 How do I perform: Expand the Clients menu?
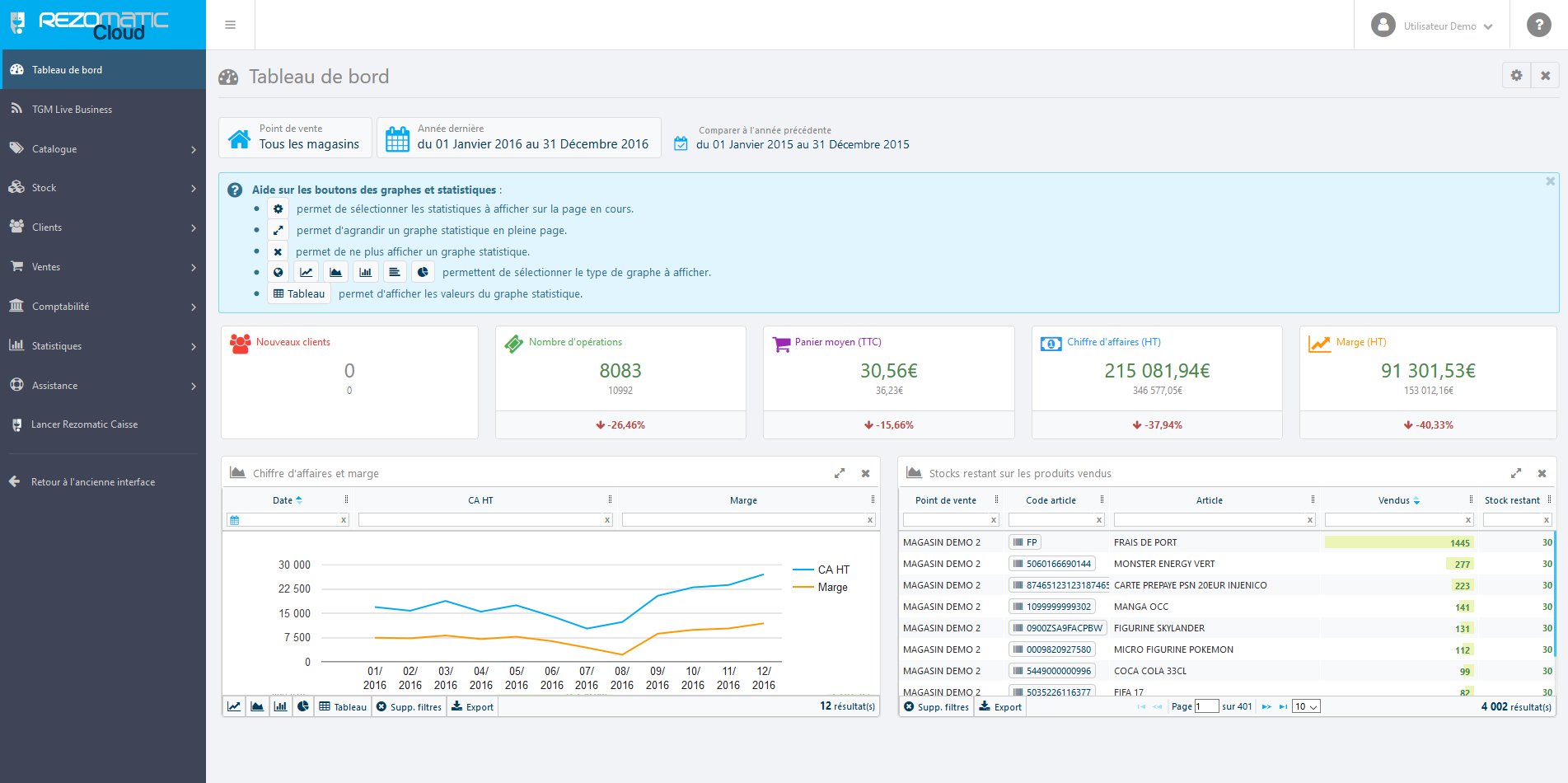click(103, 227)
